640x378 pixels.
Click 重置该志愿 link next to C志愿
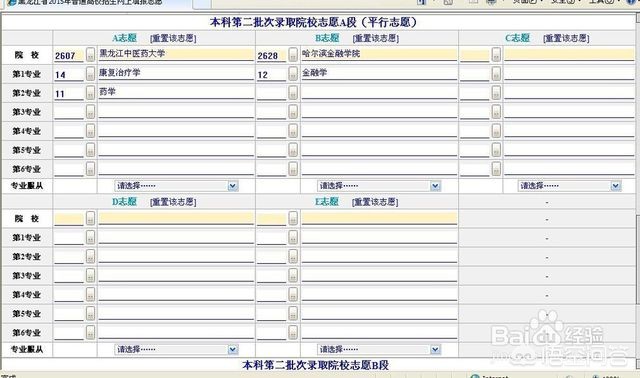pos(566,38)
